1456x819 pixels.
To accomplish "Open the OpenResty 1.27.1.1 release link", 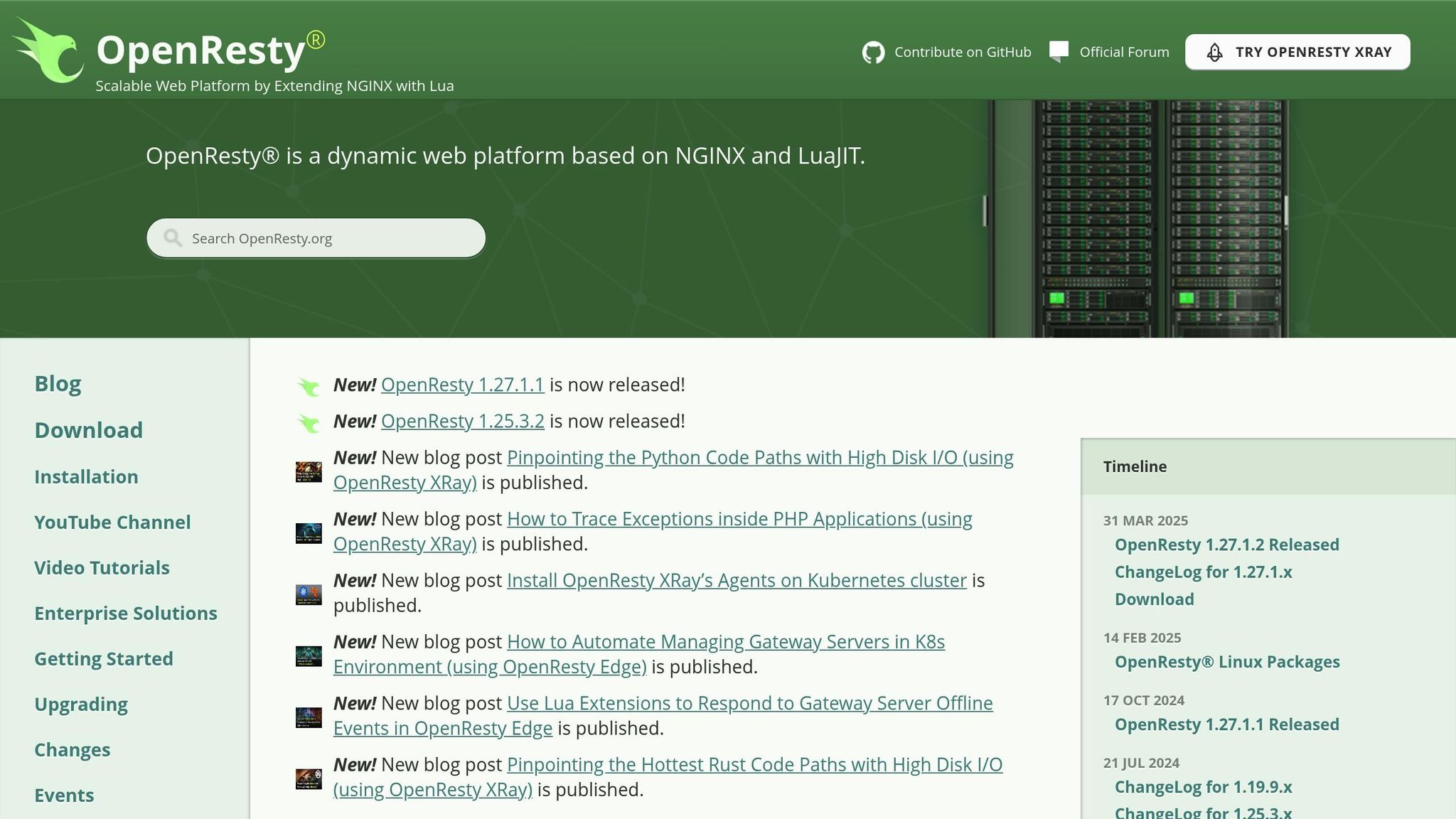I will tap(462, 385).
